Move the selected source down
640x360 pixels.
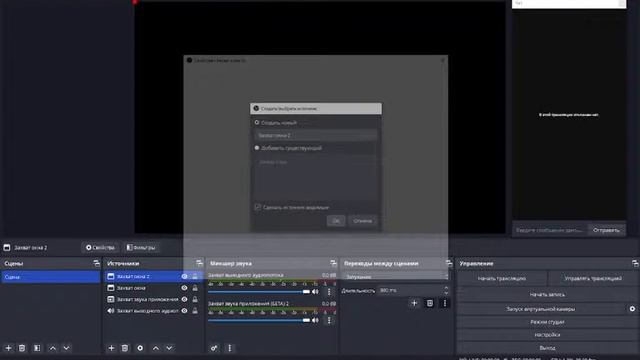pos(169,348)
